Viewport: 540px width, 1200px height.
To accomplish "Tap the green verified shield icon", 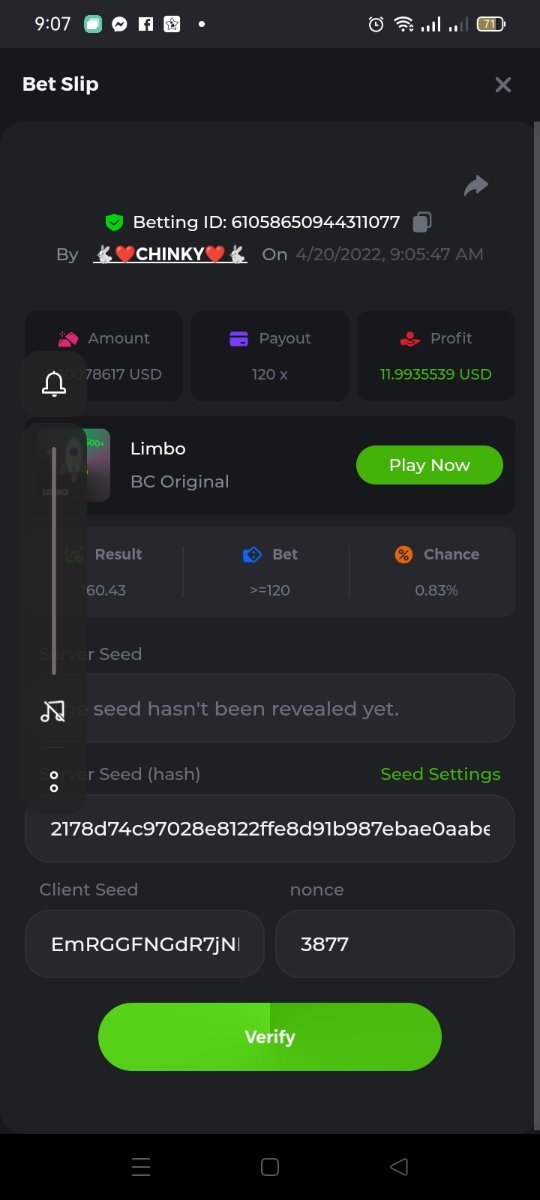I will (x=114, y=222).
